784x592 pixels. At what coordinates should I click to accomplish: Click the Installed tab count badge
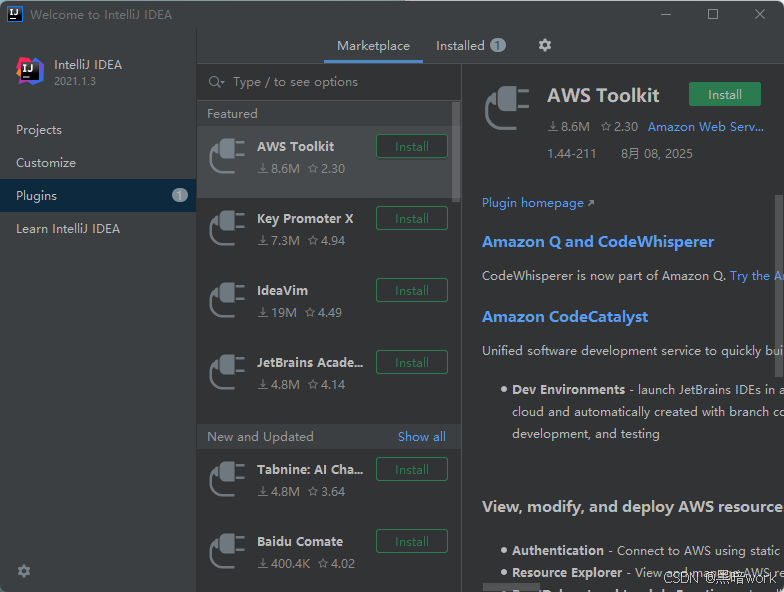tap(498, 46)
